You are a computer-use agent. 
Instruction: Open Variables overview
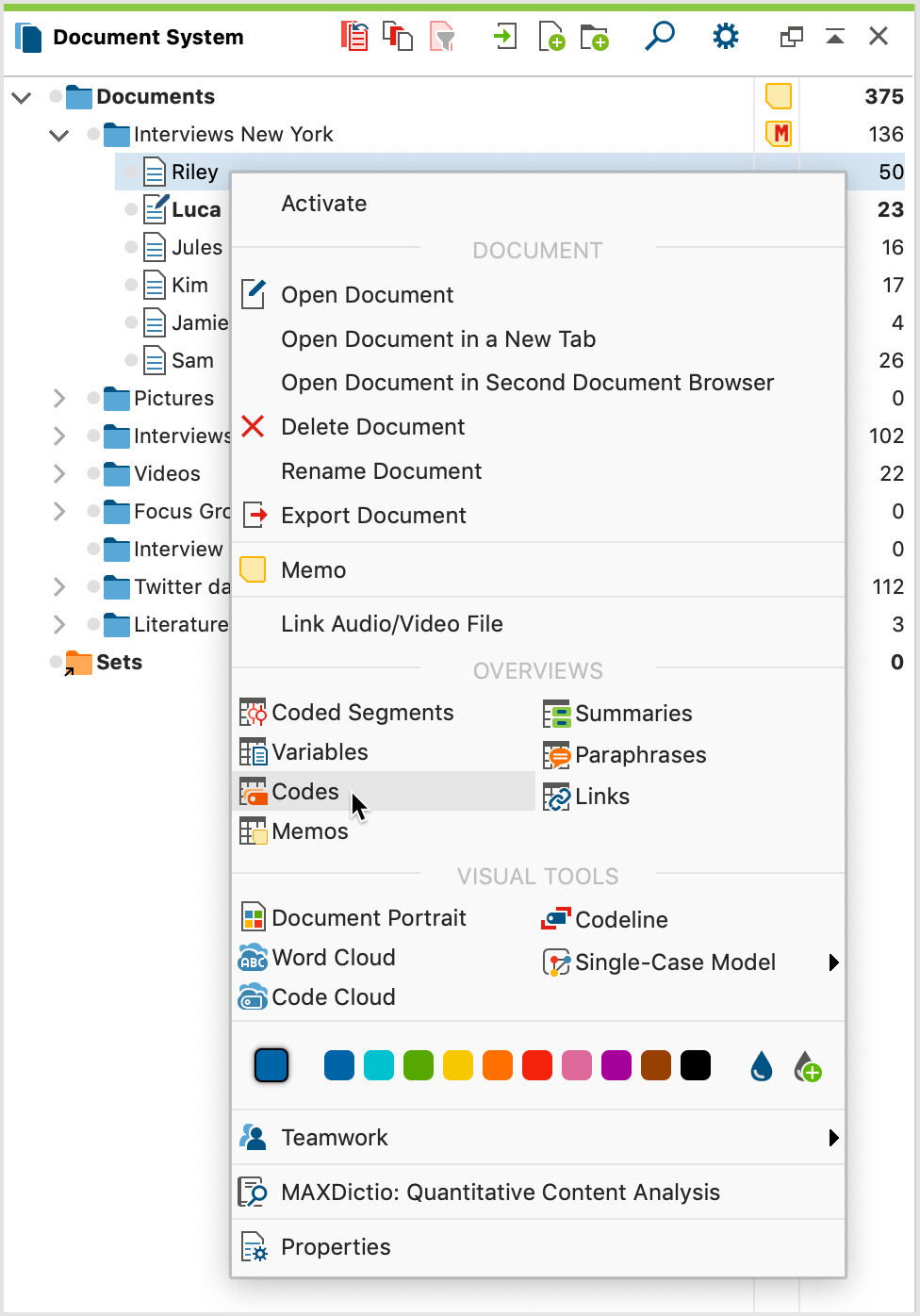[x=304, y=752]
